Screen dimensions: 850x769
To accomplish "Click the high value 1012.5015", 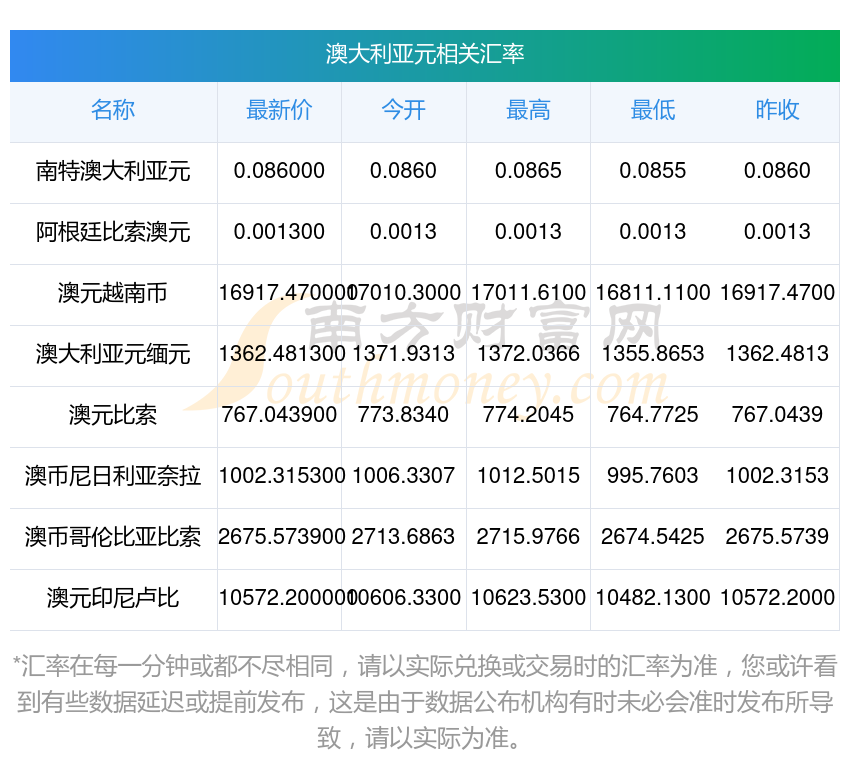I will tap(529, 475).
